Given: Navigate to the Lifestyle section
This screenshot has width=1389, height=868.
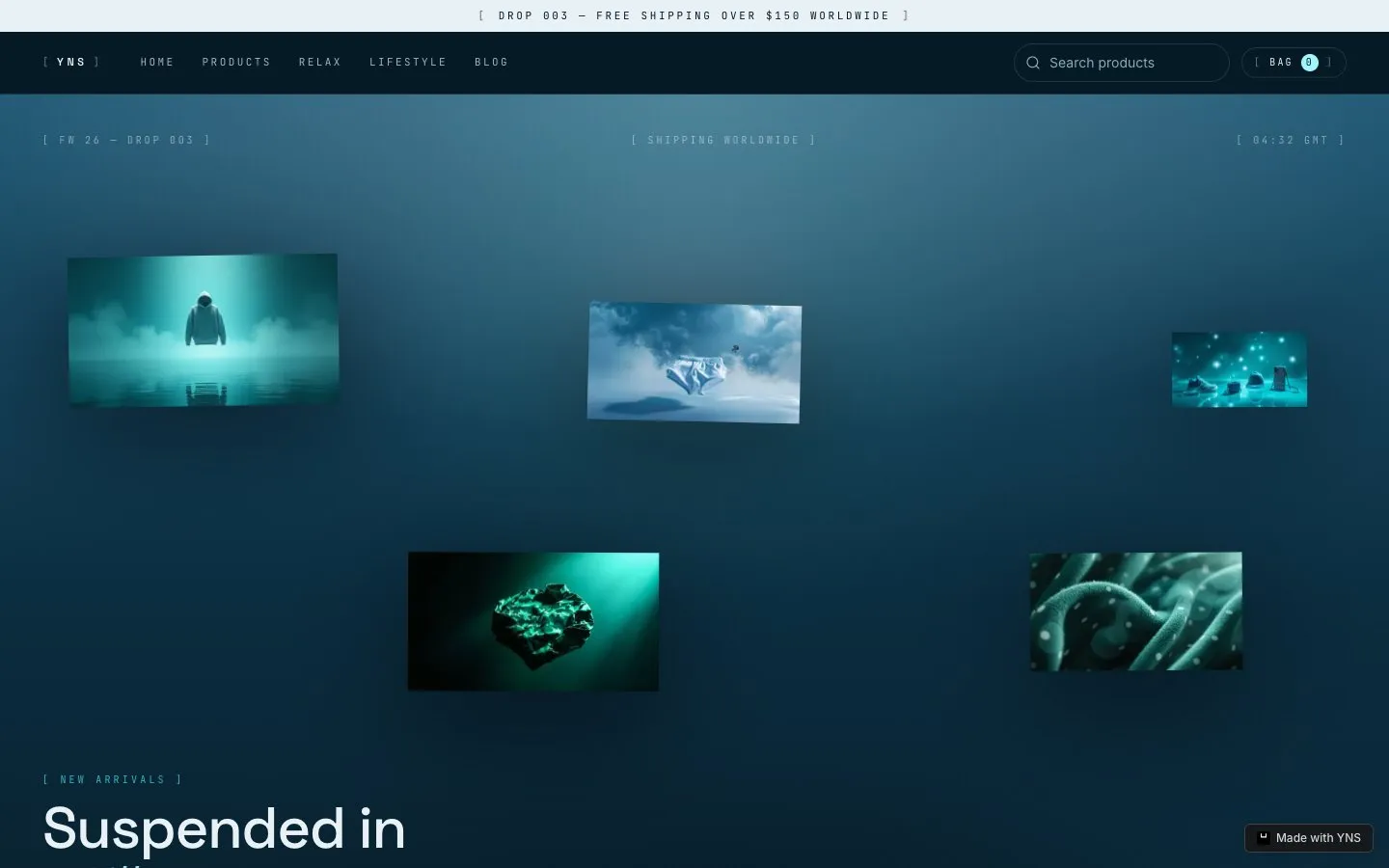Looking at the screenshot, I should [x=408, y=62].
